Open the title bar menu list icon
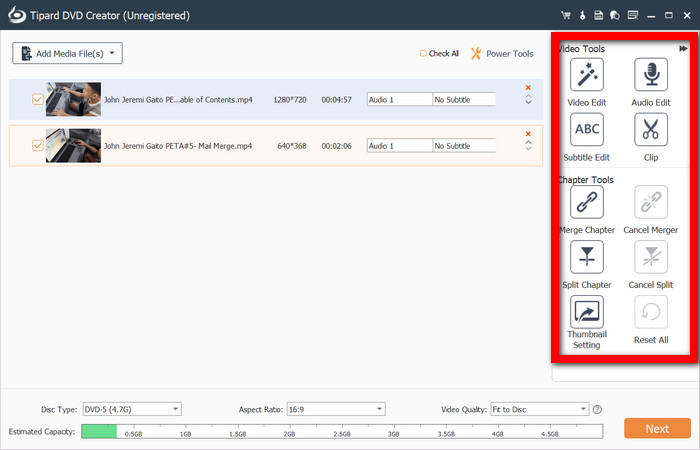 [x=633, y=15]
